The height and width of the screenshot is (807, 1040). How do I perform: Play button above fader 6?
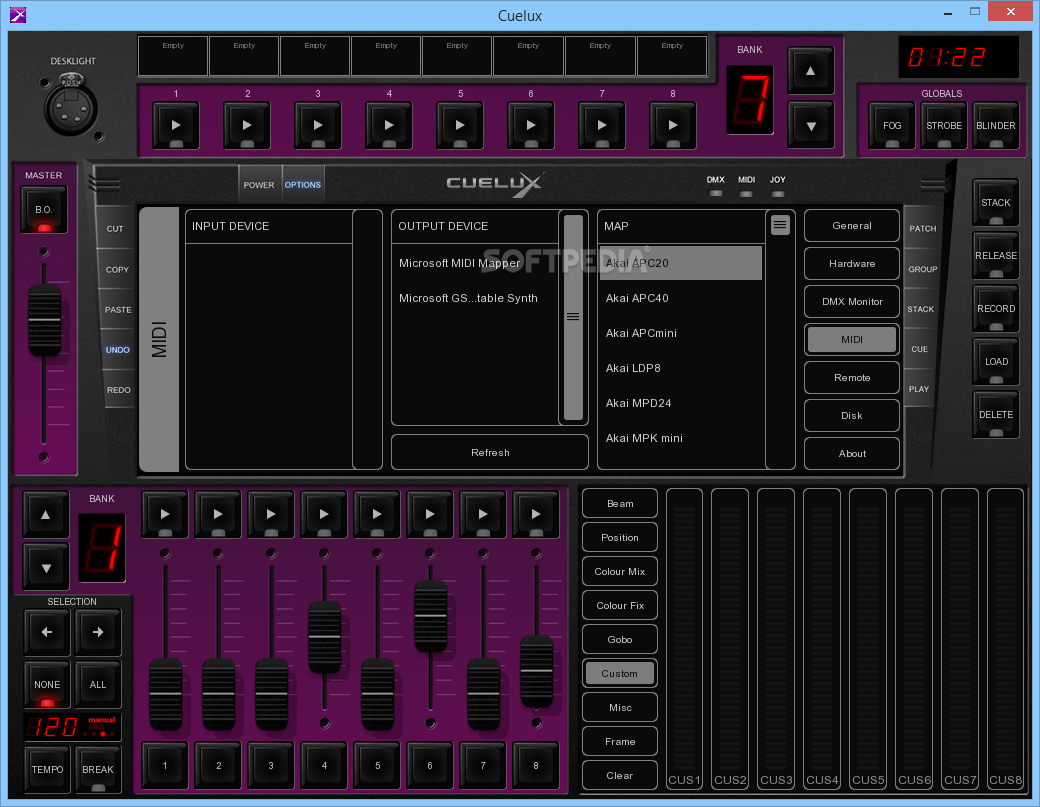[x=430, y=514]
